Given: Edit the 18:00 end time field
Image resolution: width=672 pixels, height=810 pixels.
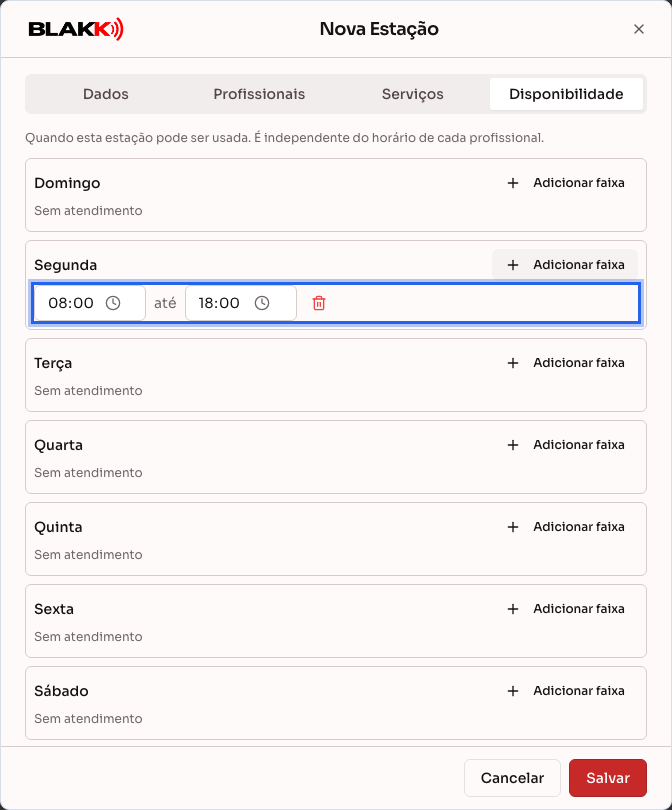Looking at the screenshot, I should (x=241, y=303).
